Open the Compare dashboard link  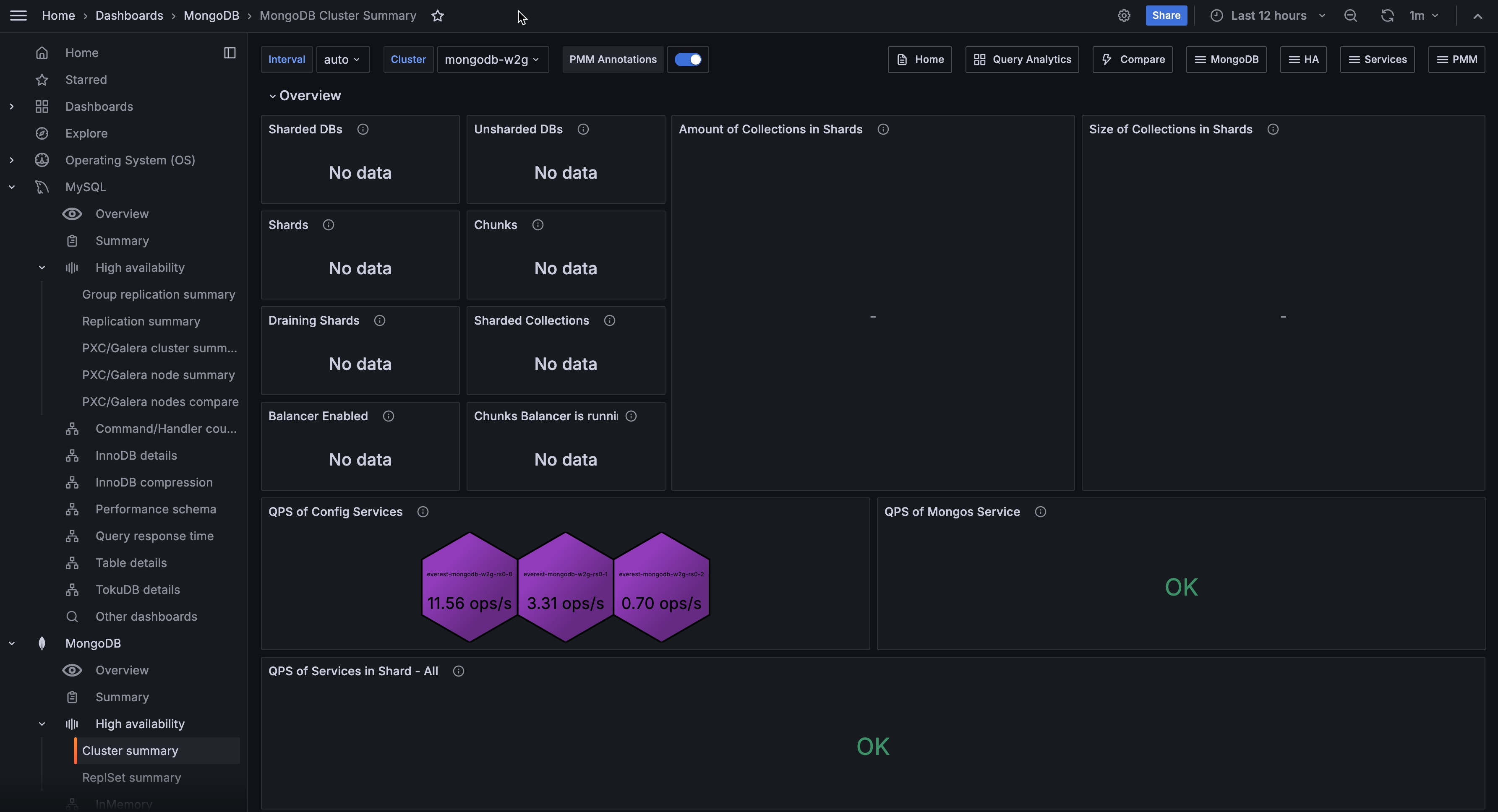(x=1132, y=59)
